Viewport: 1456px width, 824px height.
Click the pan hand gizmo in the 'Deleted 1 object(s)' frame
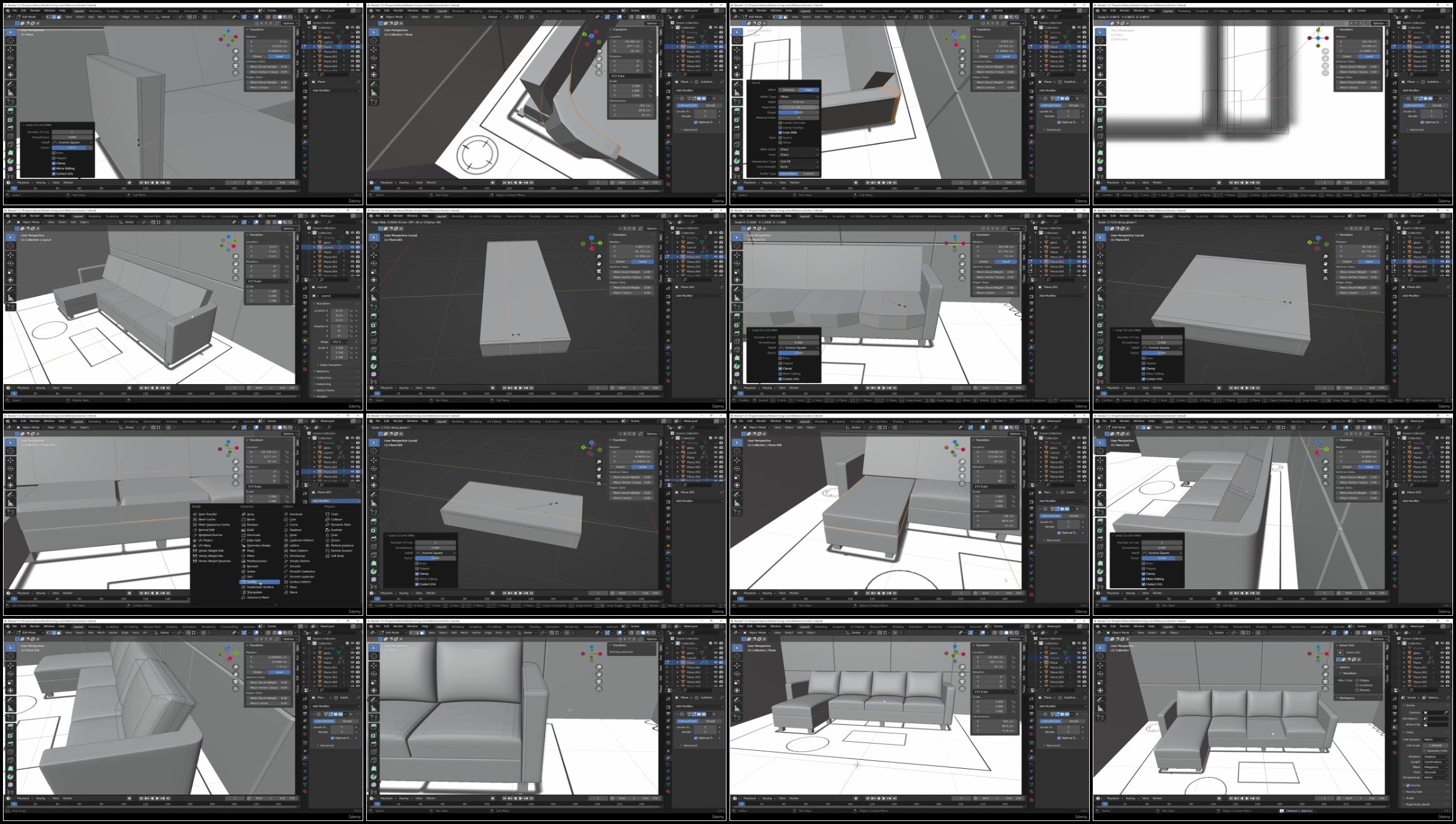coord(1326,674)
